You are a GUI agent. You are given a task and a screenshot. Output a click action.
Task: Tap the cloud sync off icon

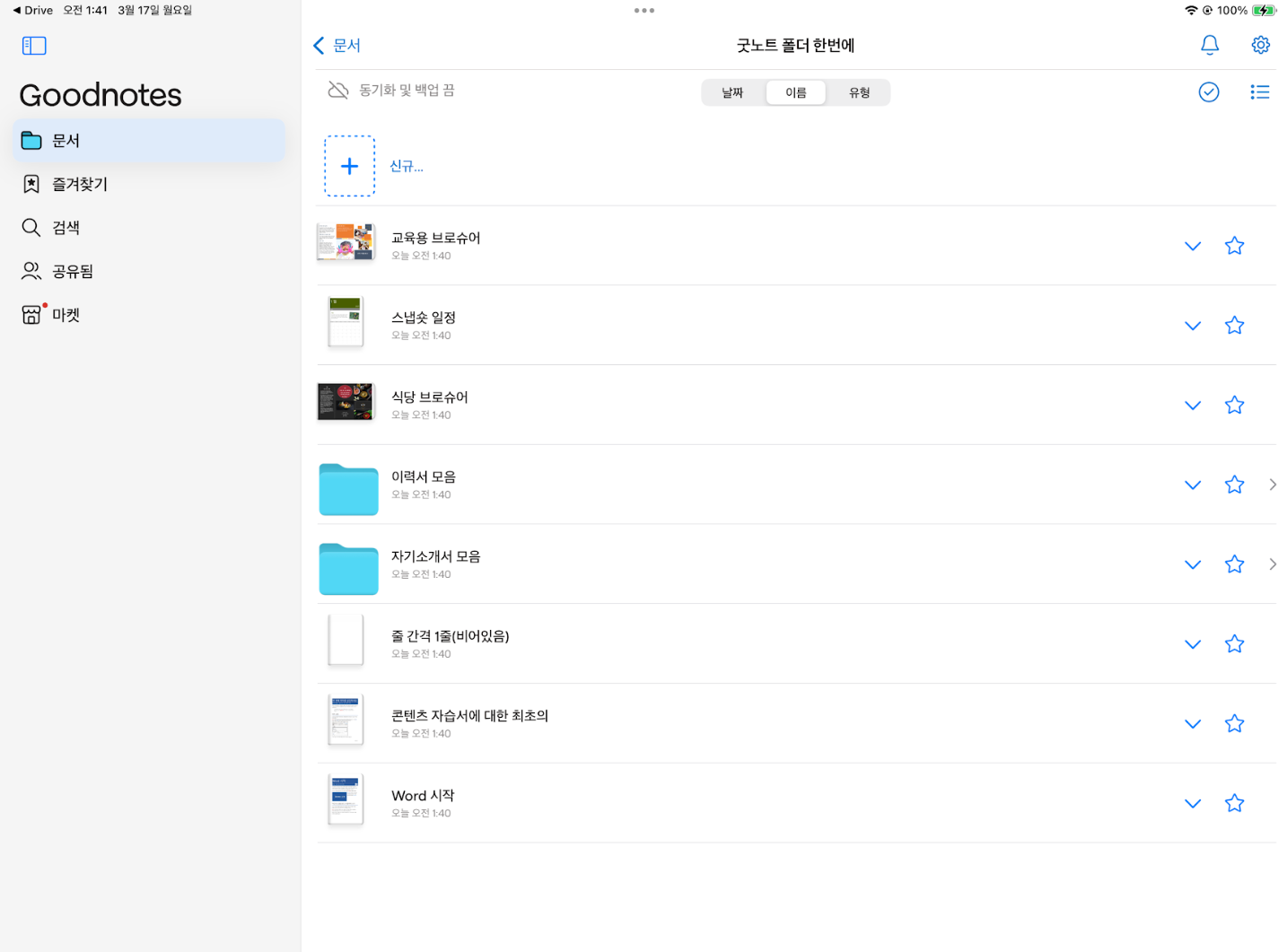(338, 91)
